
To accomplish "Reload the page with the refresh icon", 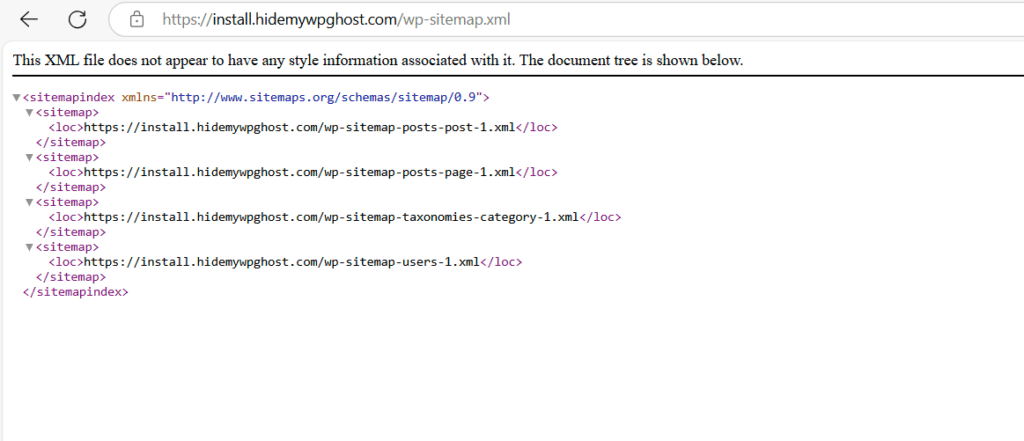I will coord(78,20).
